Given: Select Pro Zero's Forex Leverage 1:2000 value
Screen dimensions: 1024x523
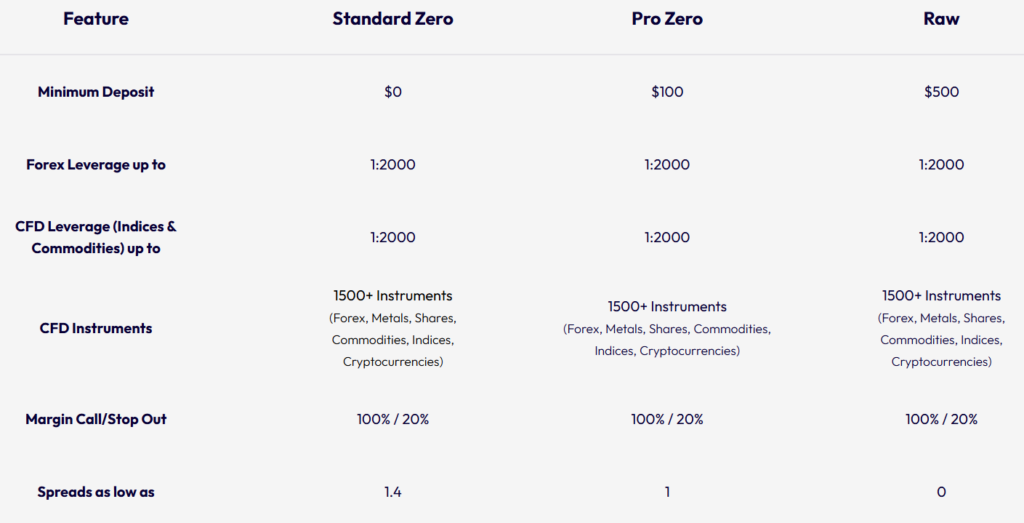Looking at the screenshot, I should [667, 165].
